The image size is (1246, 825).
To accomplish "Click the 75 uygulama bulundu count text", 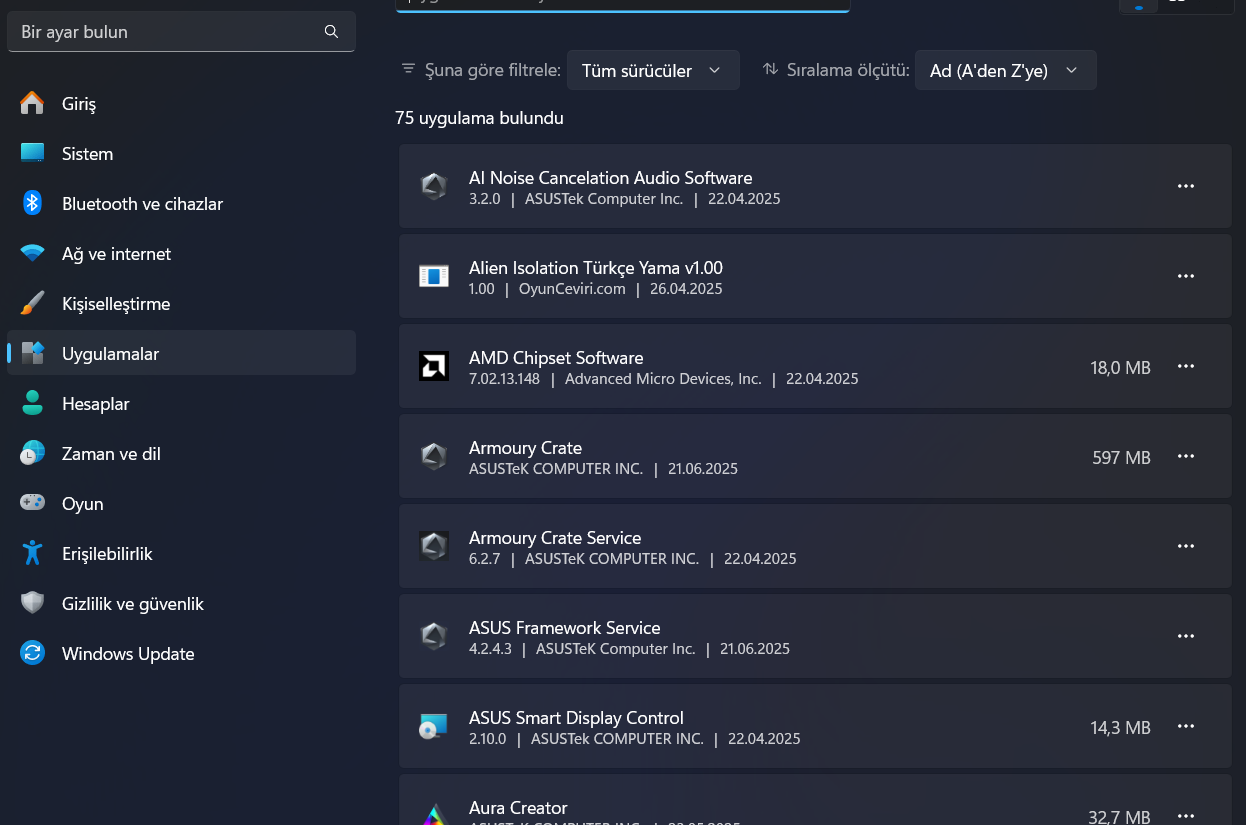I will [479, 118].
